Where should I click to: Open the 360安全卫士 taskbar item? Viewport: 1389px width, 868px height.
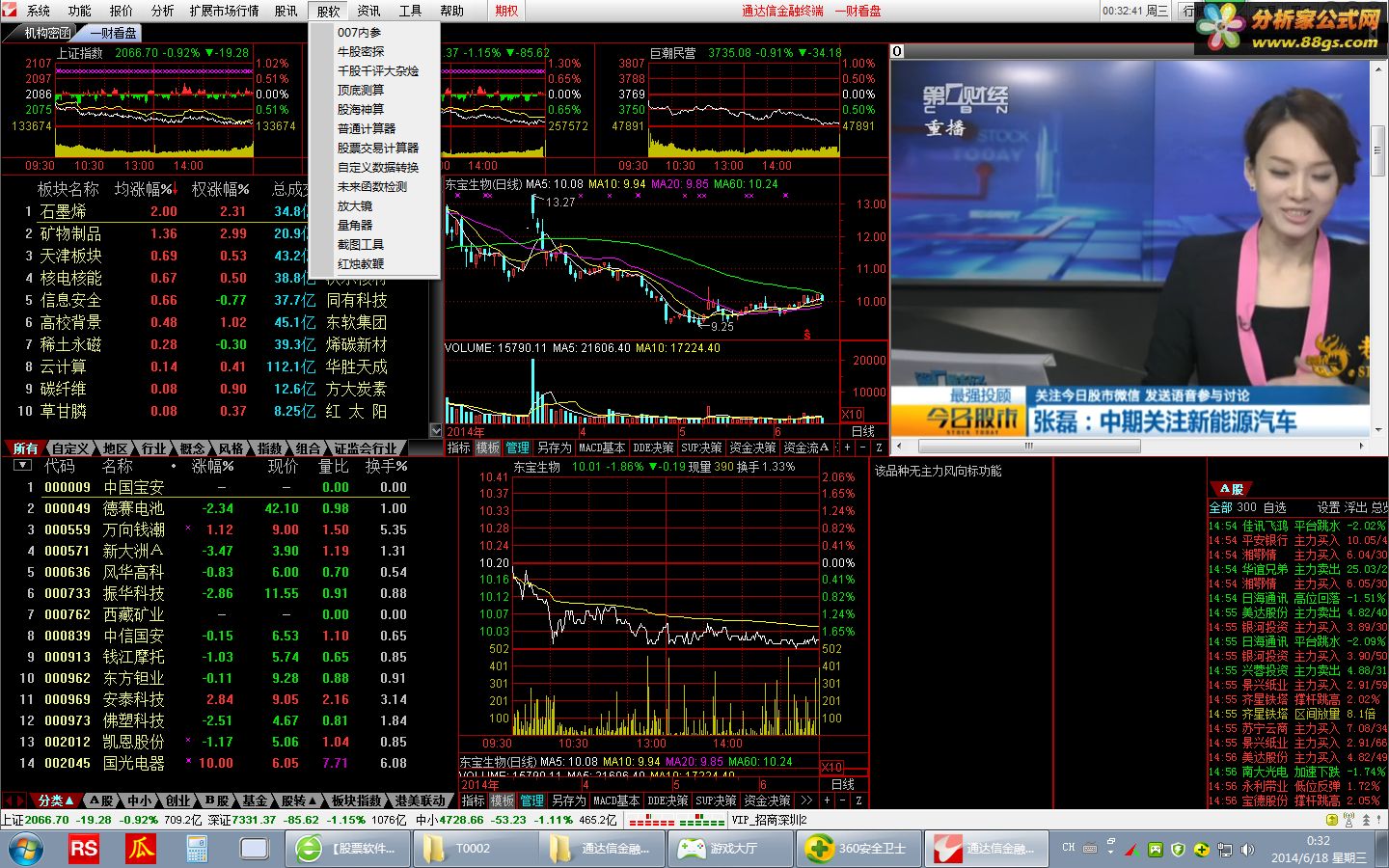[x=858, y=849]
